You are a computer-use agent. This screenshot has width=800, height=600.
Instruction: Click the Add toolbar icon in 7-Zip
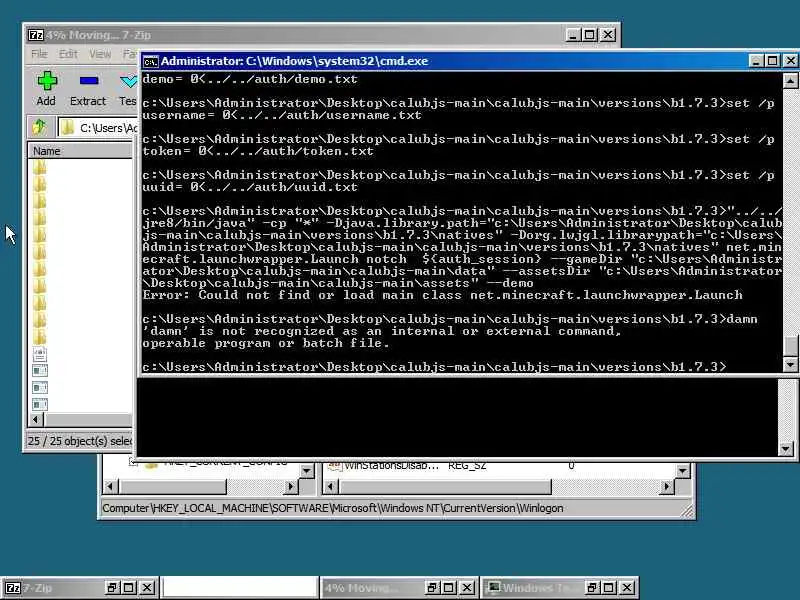46,88
